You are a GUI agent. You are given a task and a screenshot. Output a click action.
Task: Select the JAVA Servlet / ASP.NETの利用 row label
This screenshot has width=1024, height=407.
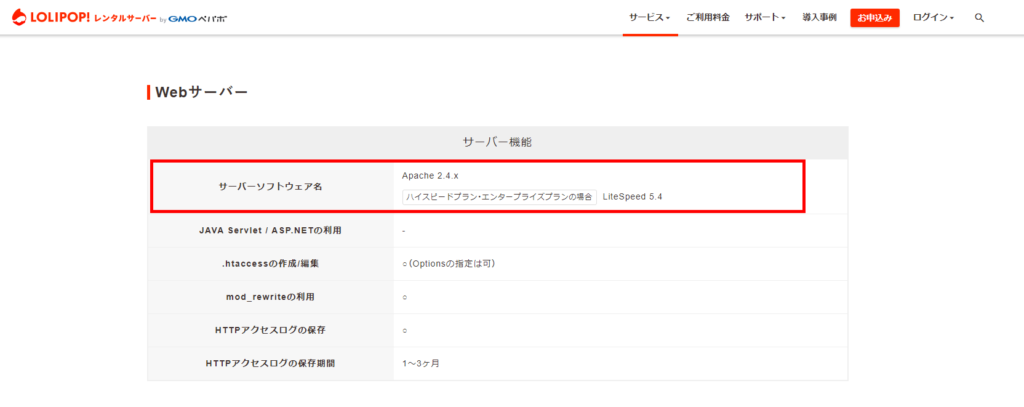270,231
